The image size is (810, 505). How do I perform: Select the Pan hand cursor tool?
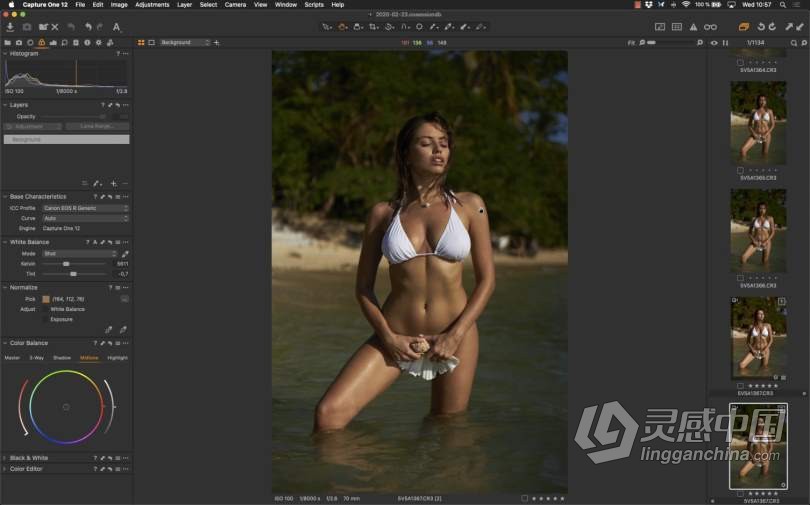coord(342,27)
